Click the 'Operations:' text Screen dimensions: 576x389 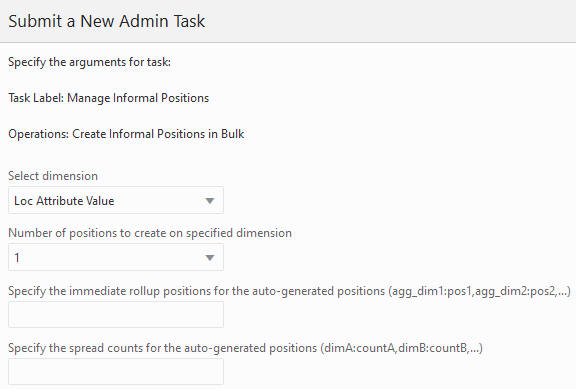39,134
